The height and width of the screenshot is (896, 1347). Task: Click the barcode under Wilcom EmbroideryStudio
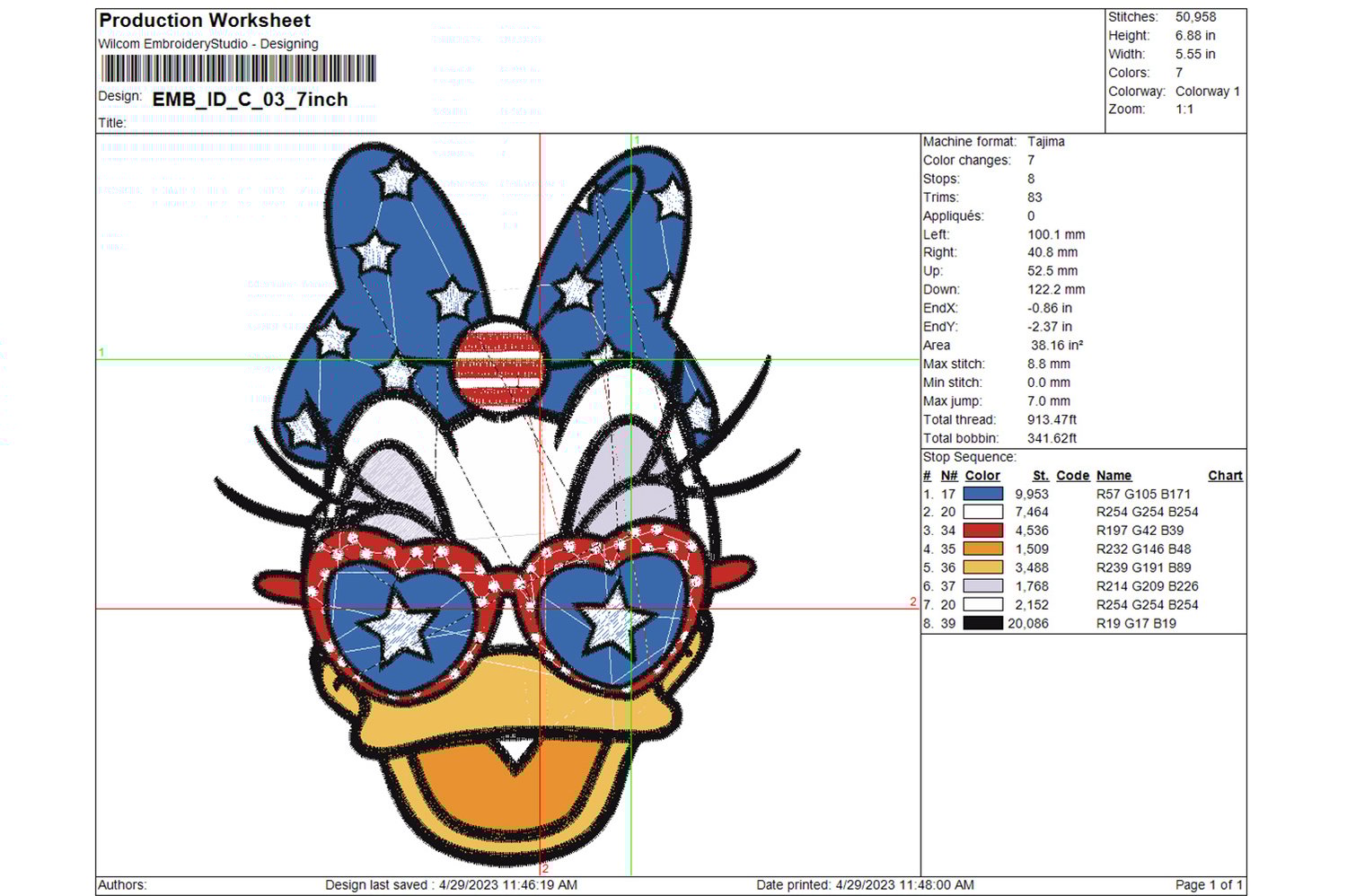point(238,69)
